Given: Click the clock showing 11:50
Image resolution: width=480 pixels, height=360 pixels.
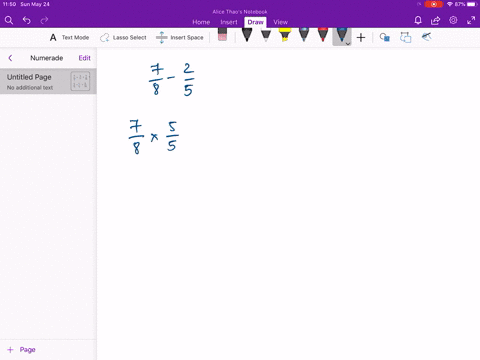Looking at the screenshot, I should 9,4.
